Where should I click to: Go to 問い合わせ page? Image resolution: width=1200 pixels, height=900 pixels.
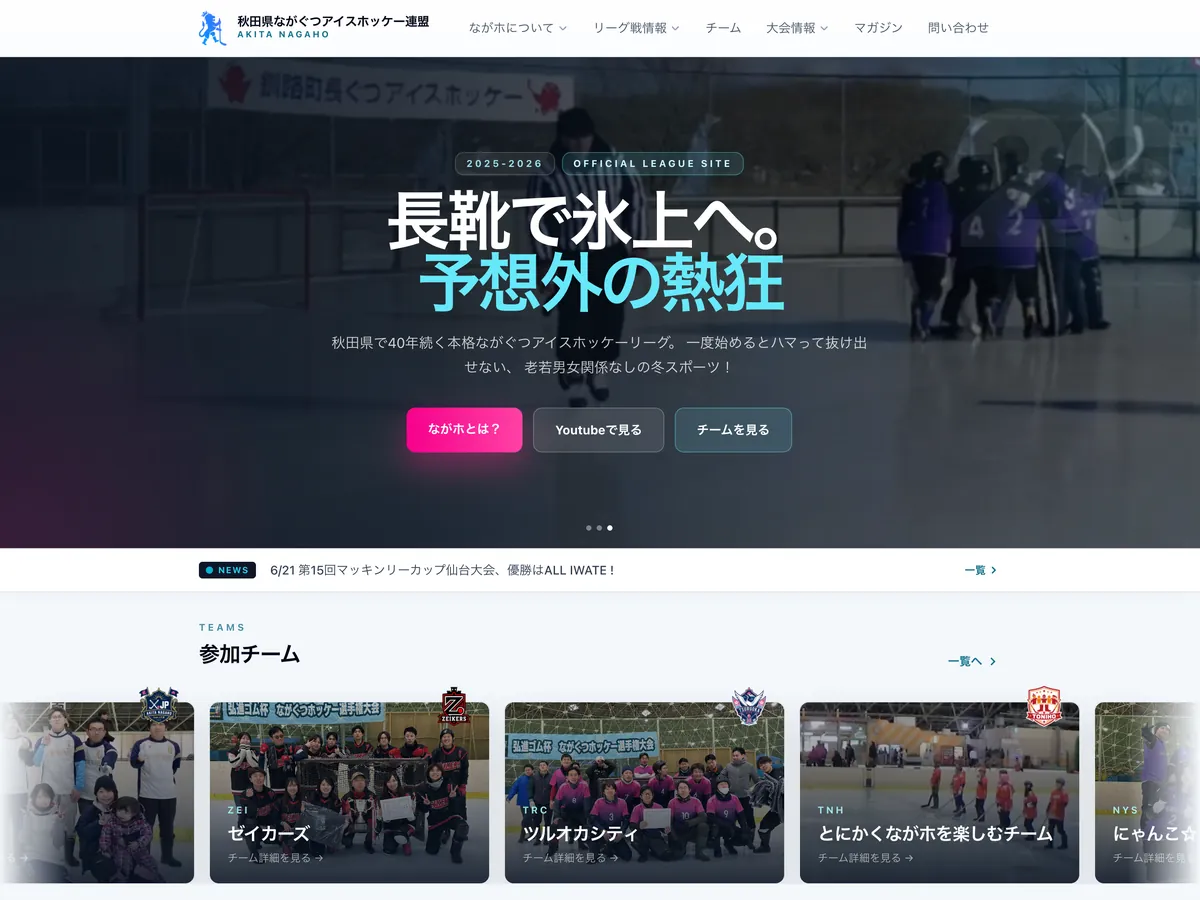958,28
